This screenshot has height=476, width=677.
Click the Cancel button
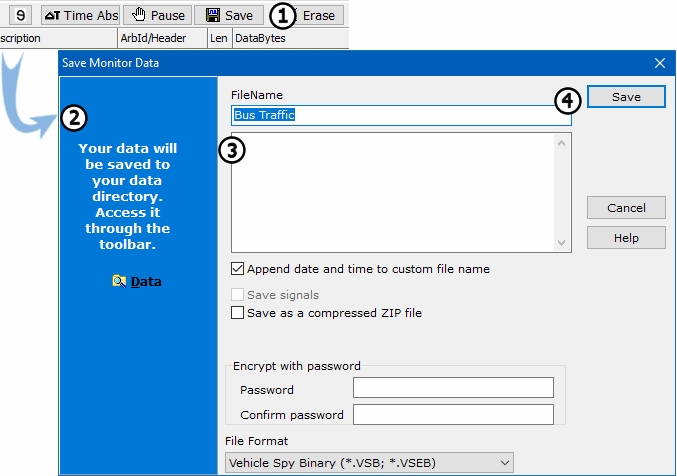(x=626, y=208)
